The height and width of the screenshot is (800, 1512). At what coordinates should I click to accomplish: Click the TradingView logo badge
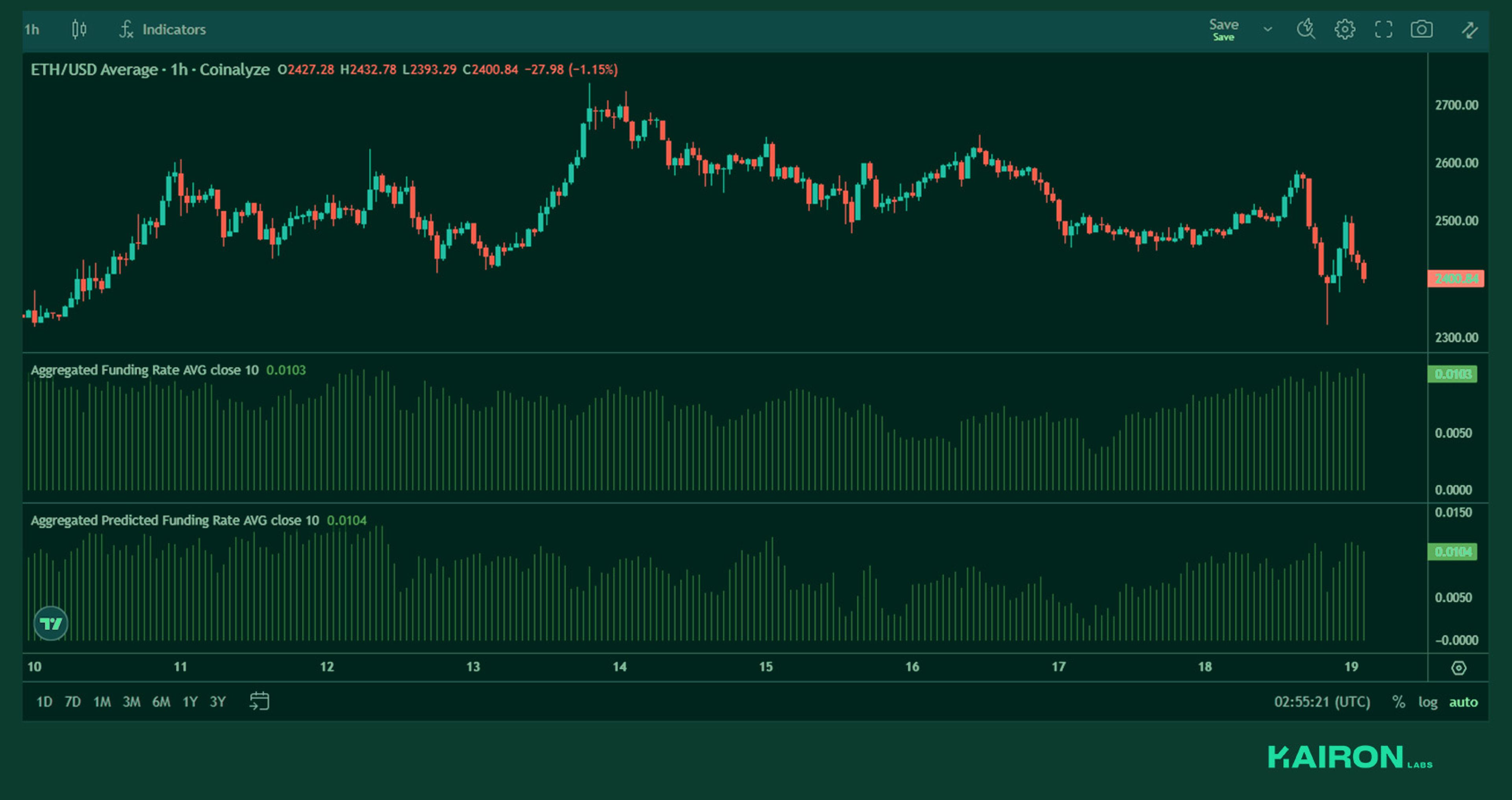pyautogui.click(x=51, y=623)
